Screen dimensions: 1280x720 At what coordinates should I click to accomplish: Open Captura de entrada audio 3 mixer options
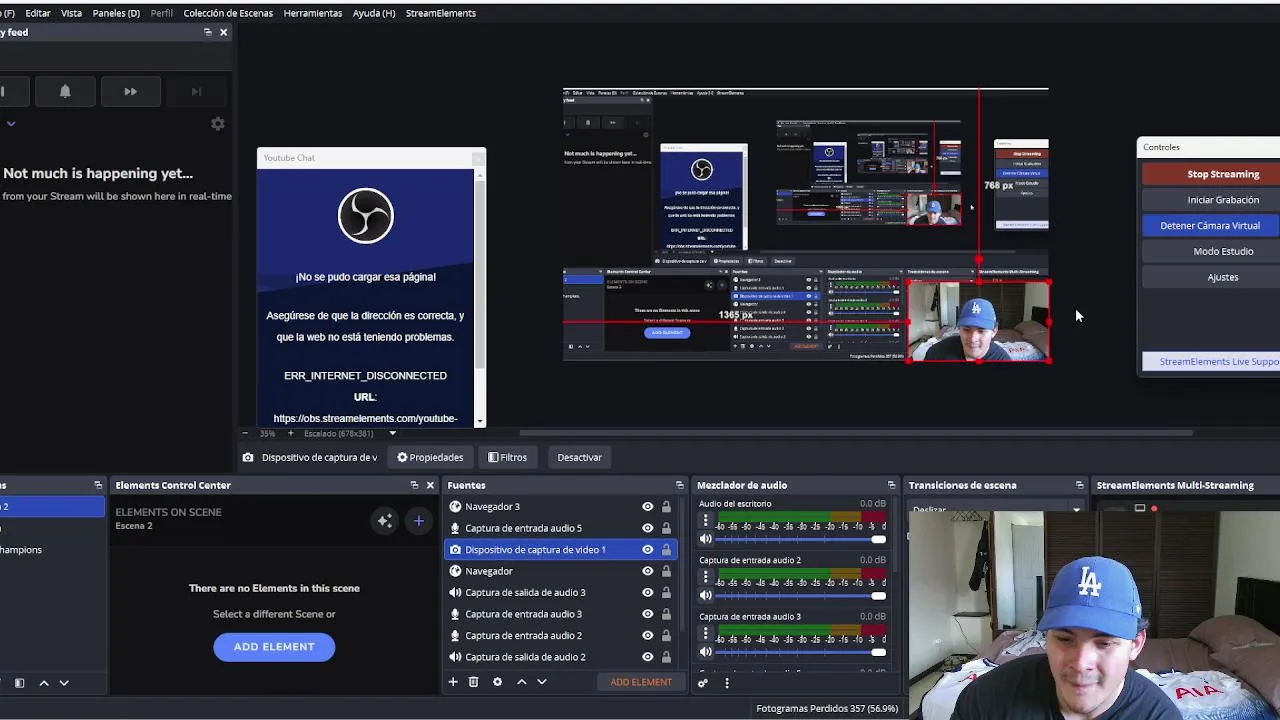click(705, 633)
